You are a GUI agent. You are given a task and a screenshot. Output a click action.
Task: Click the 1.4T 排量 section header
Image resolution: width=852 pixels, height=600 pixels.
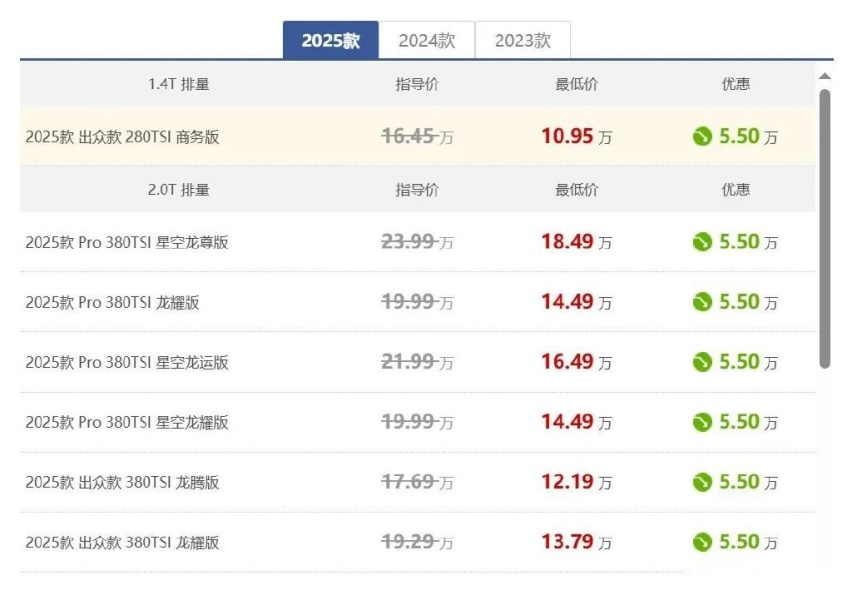pos(179,84)
